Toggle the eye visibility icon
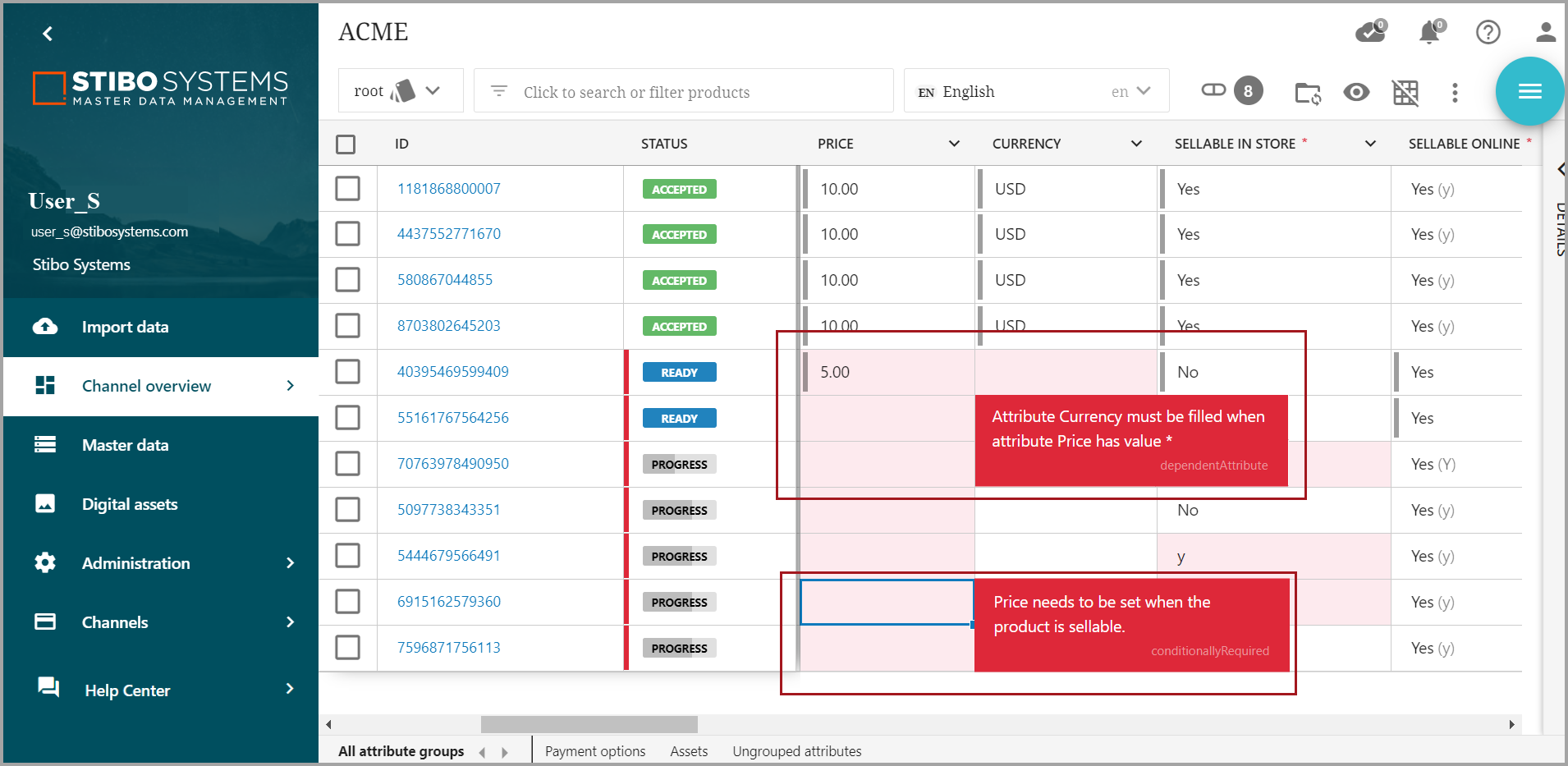Screen dimensions: 1568x766 click(1355, 92)
